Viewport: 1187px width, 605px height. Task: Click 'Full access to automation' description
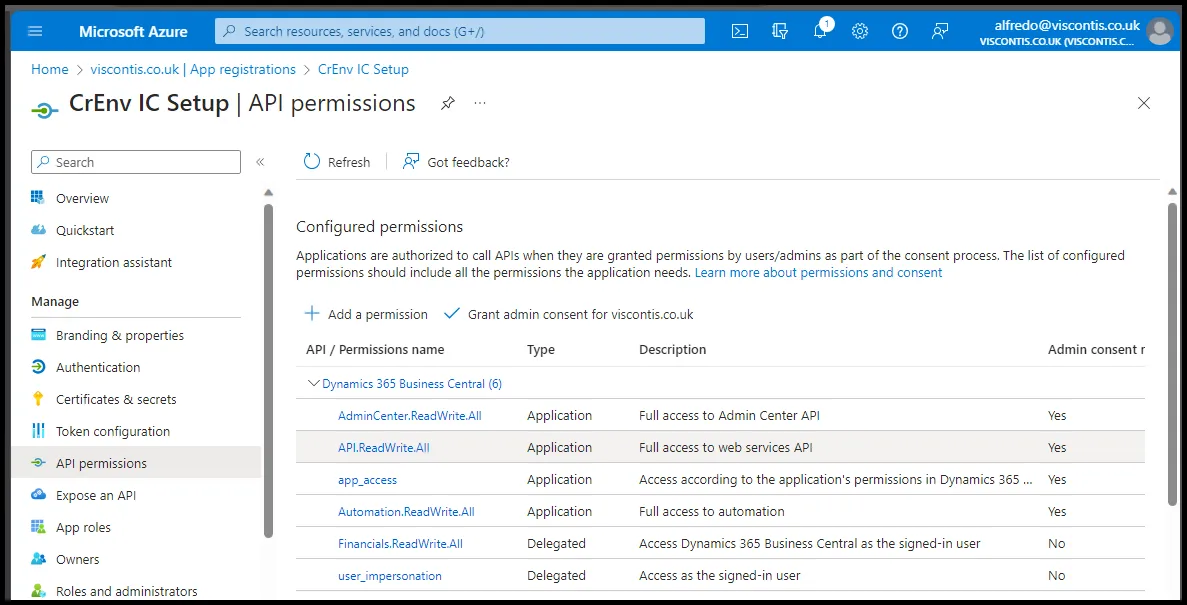[712, 512]
